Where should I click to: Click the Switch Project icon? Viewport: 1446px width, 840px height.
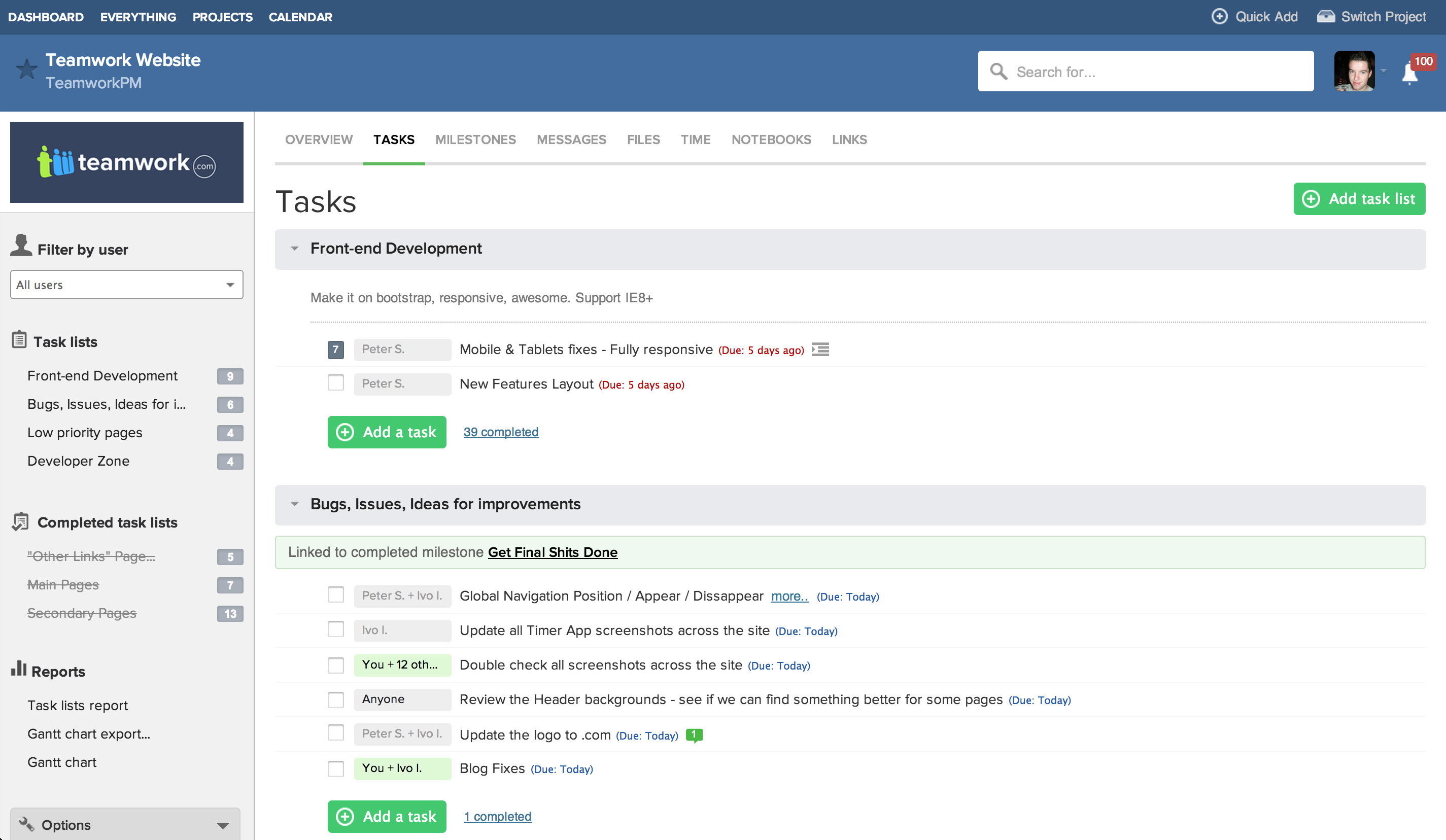pyautogui.click(x=1327, y=17)
